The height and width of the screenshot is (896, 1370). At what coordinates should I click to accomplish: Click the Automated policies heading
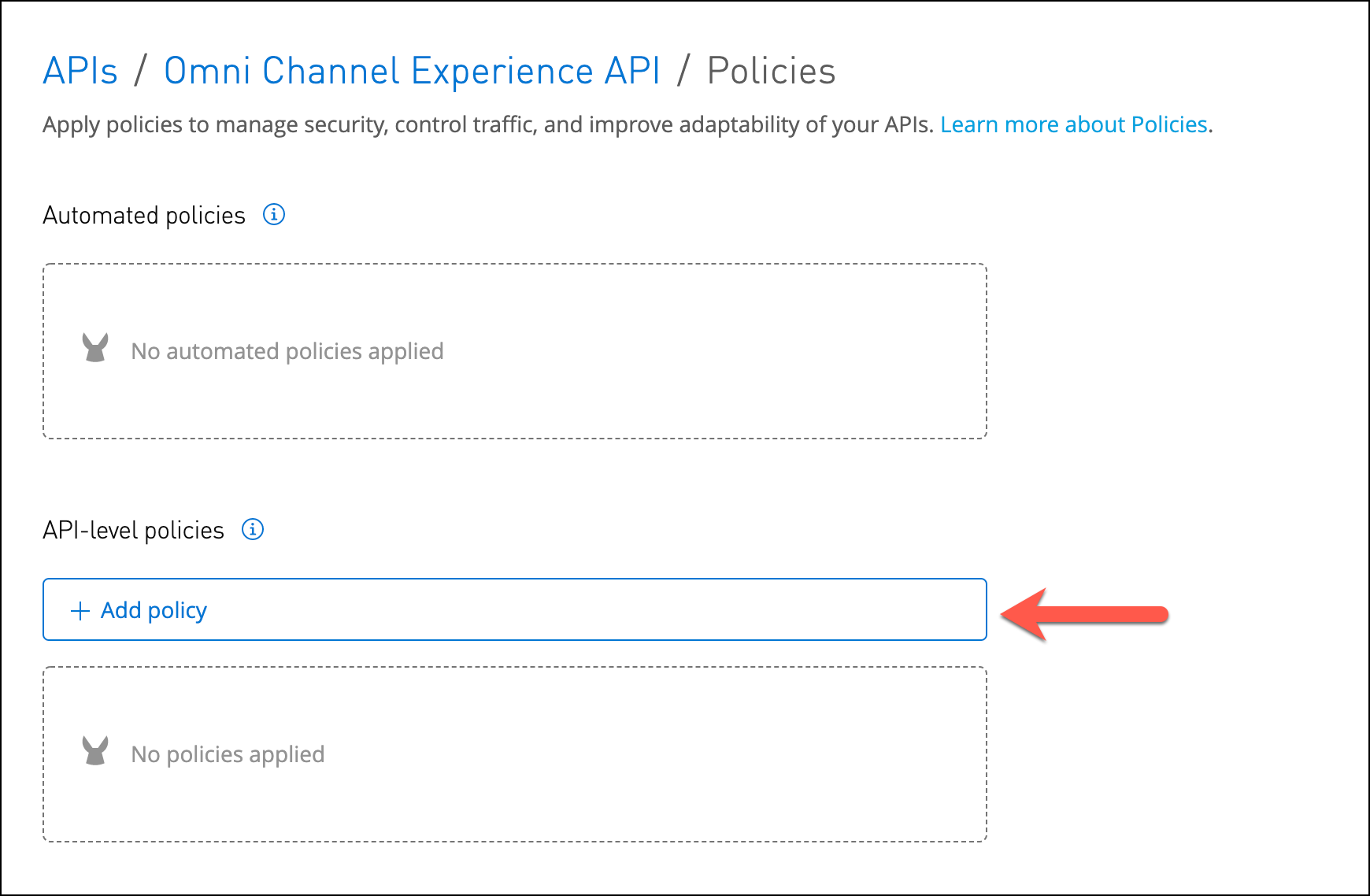pyautogui.click(x=144, y=215)
